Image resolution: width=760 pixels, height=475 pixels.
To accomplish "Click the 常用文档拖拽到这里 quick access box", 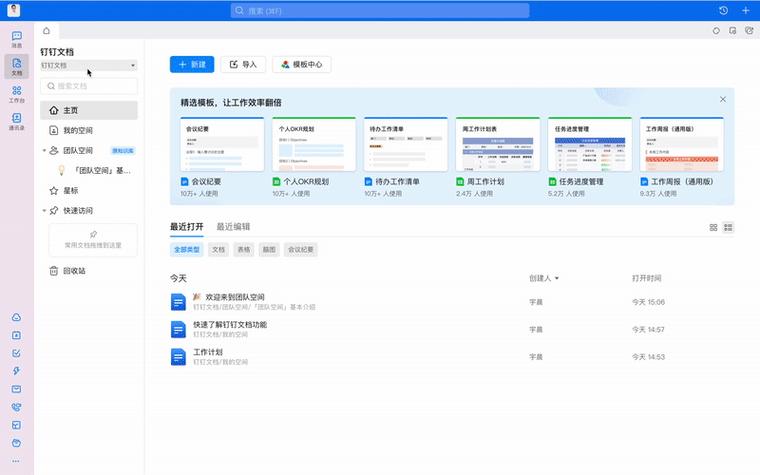I will pos(93,240).
